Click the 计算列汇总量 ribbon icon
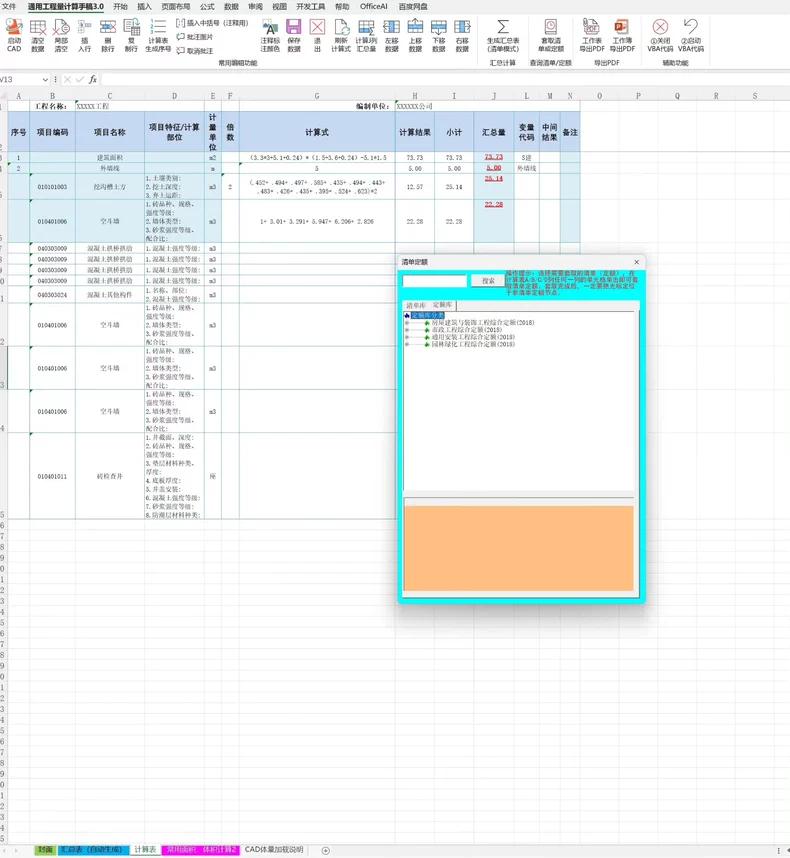 [366, 34]
